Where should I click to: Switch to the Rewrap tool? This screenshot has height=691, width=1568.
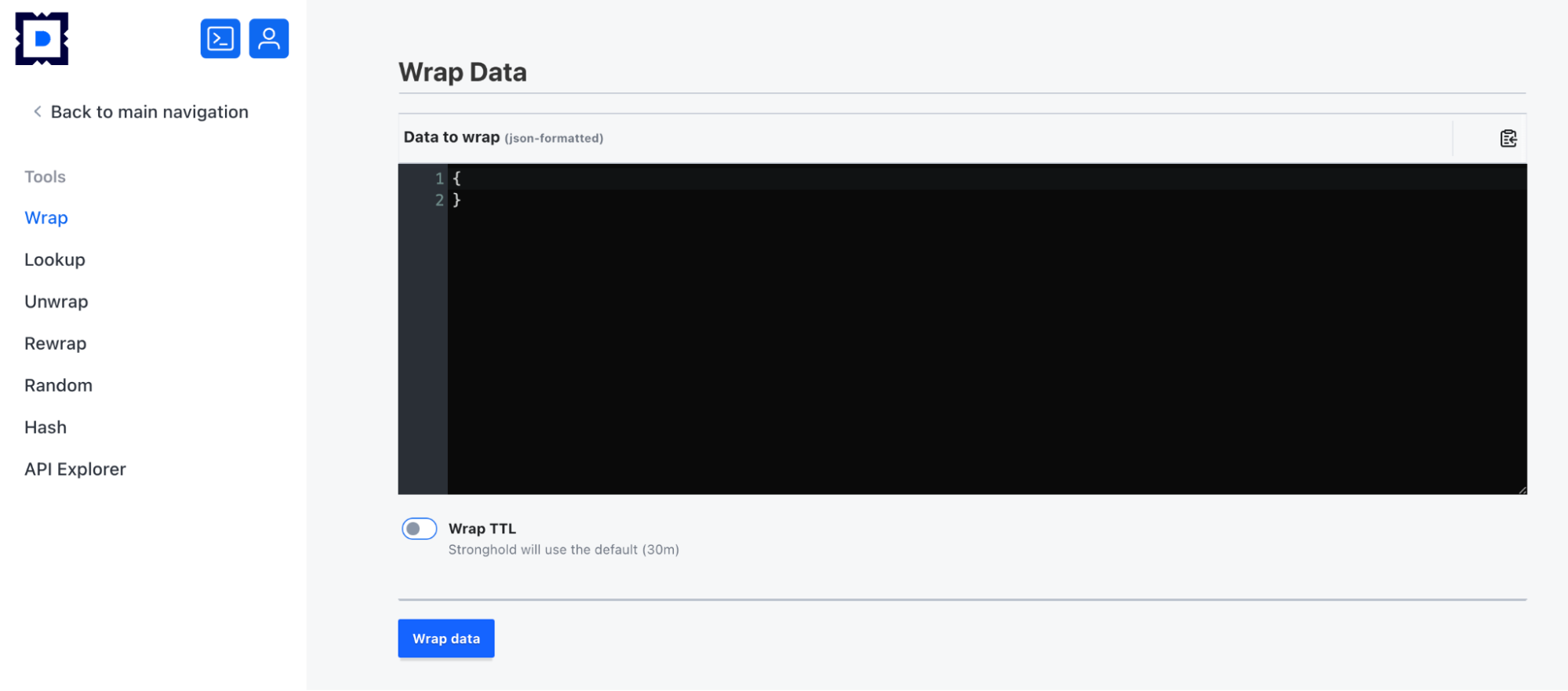coord(56,344)
